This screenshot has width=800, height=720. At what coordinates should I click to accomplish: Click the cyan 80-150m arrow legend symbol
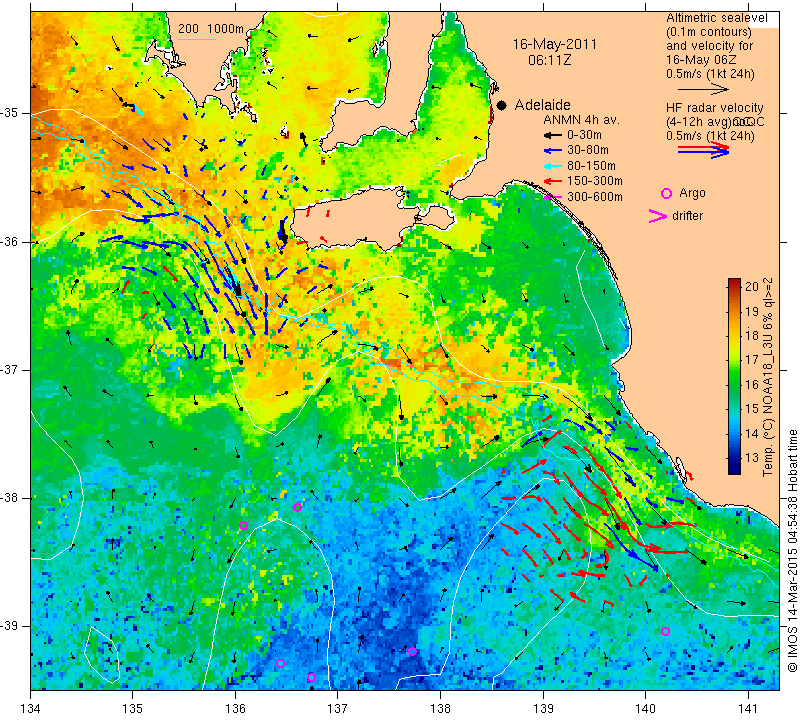click(552, 166)
